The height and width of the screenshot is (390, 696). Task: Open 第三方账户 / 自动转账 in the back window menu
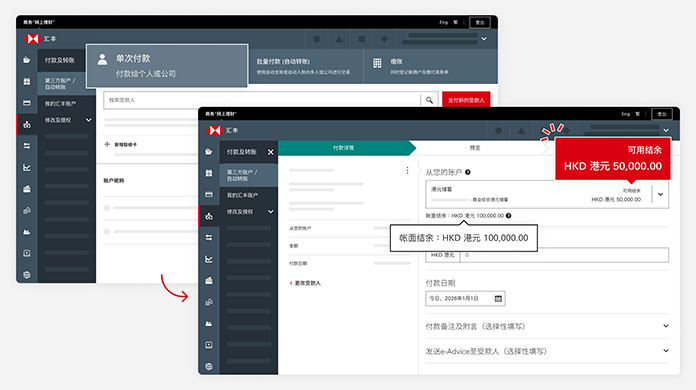tap(67, 83)
